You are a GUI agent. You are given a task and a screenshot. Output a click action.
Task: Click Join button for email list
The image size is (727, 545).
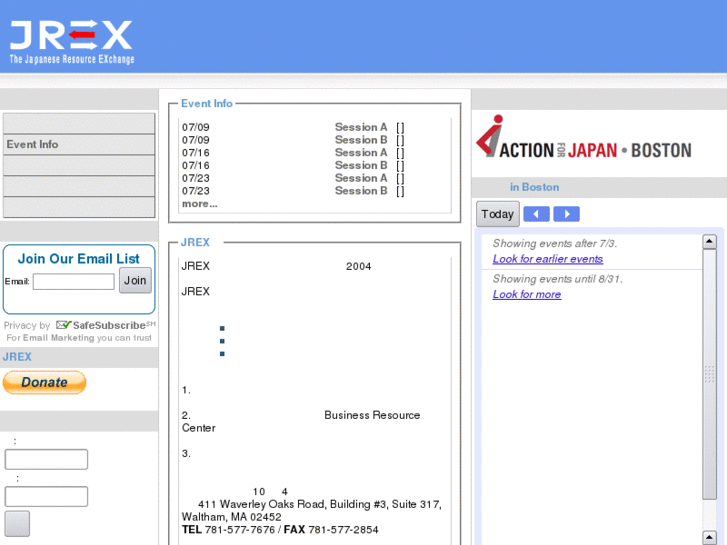[x=135, y=280]
